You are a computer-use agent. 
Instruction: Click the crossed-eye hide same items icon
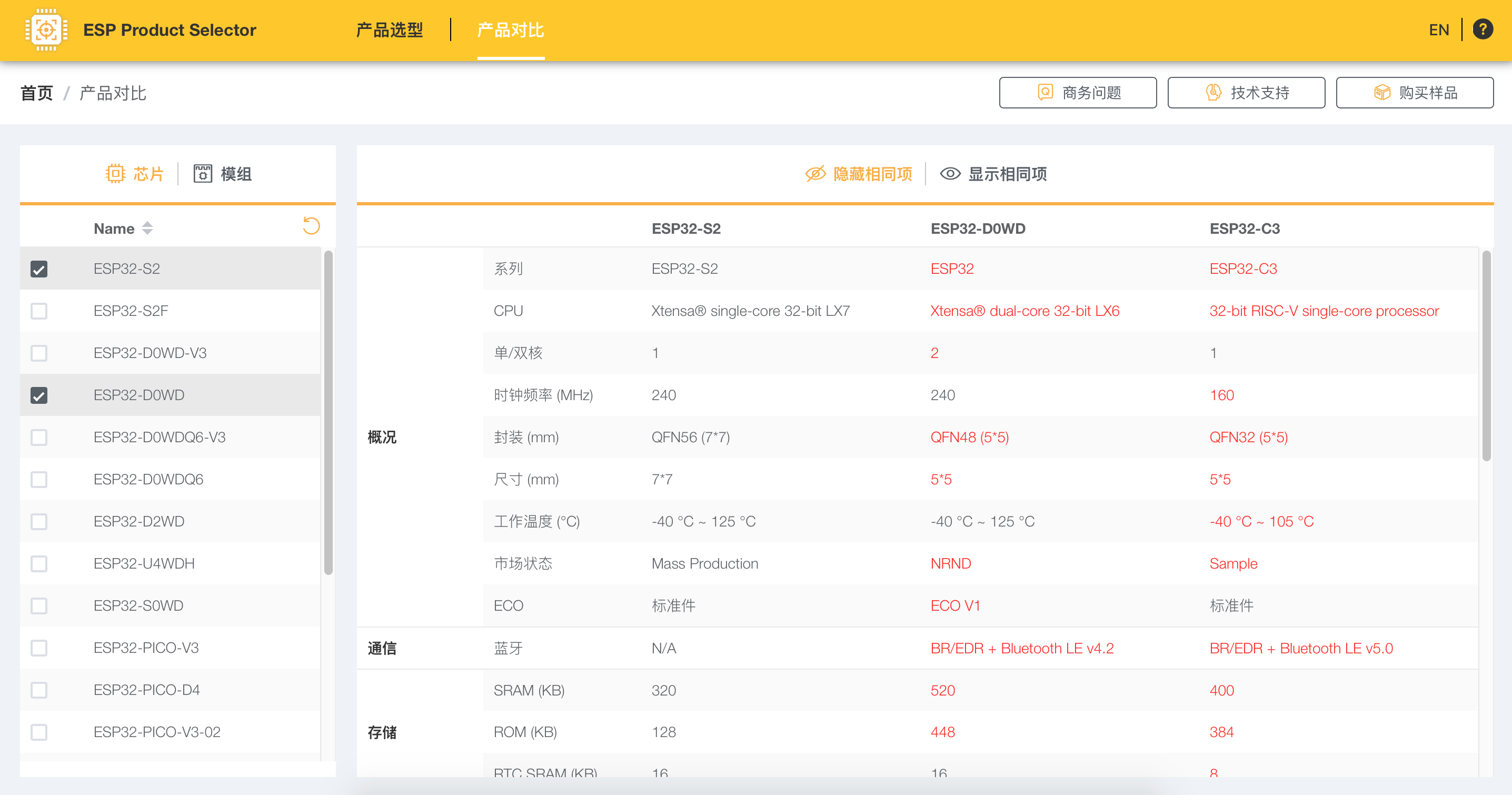pos(815,174)
